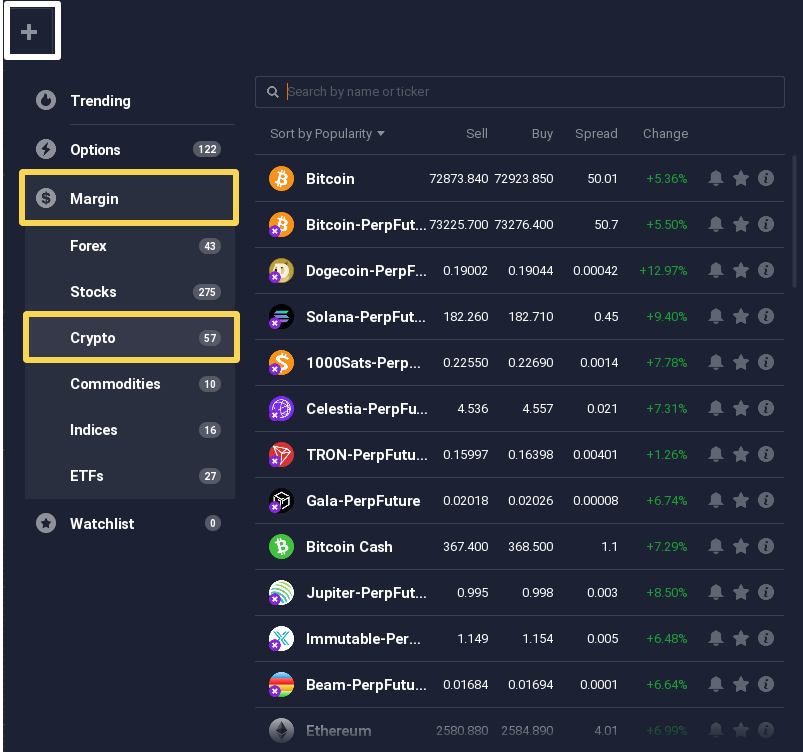Screen dimensions: 803x752
Task: Toggle favorite star for Bitcoin
Action: [x=741, y=179]
